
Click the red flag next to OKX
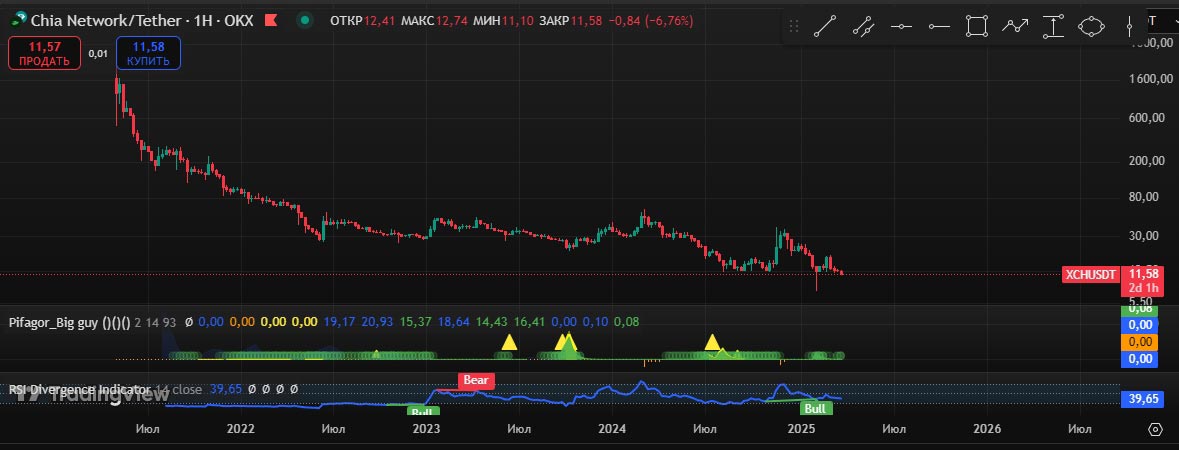[271, 20]
